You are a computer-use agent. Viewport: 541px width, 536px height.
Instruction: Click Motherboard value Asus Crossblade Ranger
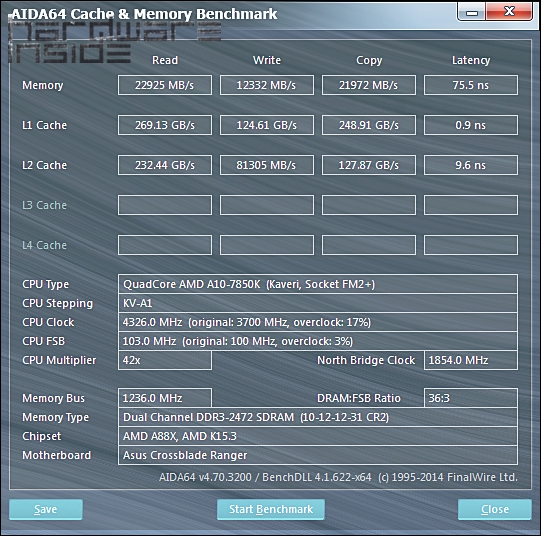click(x=318, y=455)
